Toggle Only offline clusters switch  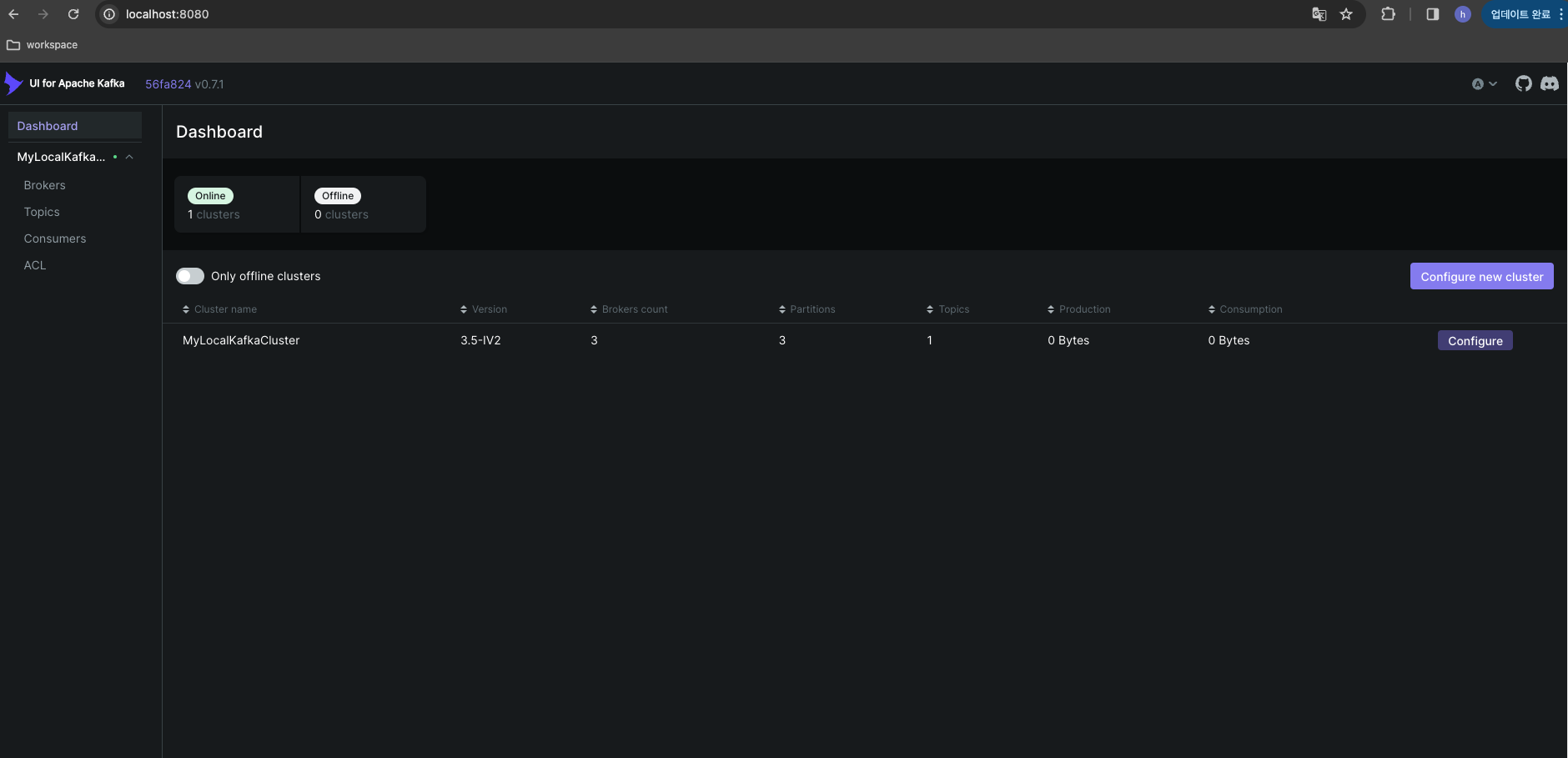pos(190,276)
